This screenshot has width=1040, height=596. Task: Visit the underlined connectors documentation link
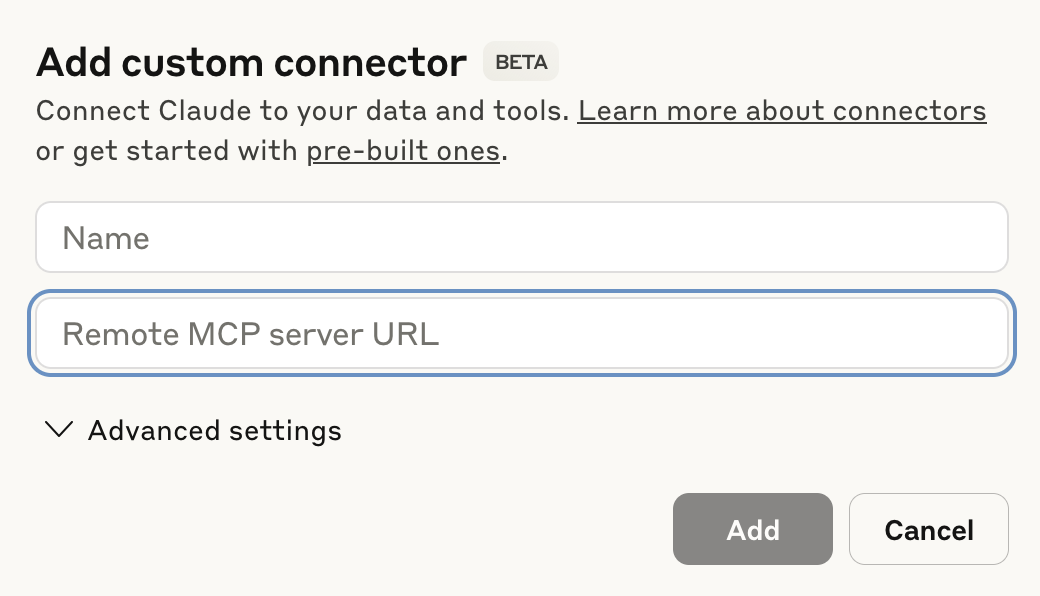point(782,110)
